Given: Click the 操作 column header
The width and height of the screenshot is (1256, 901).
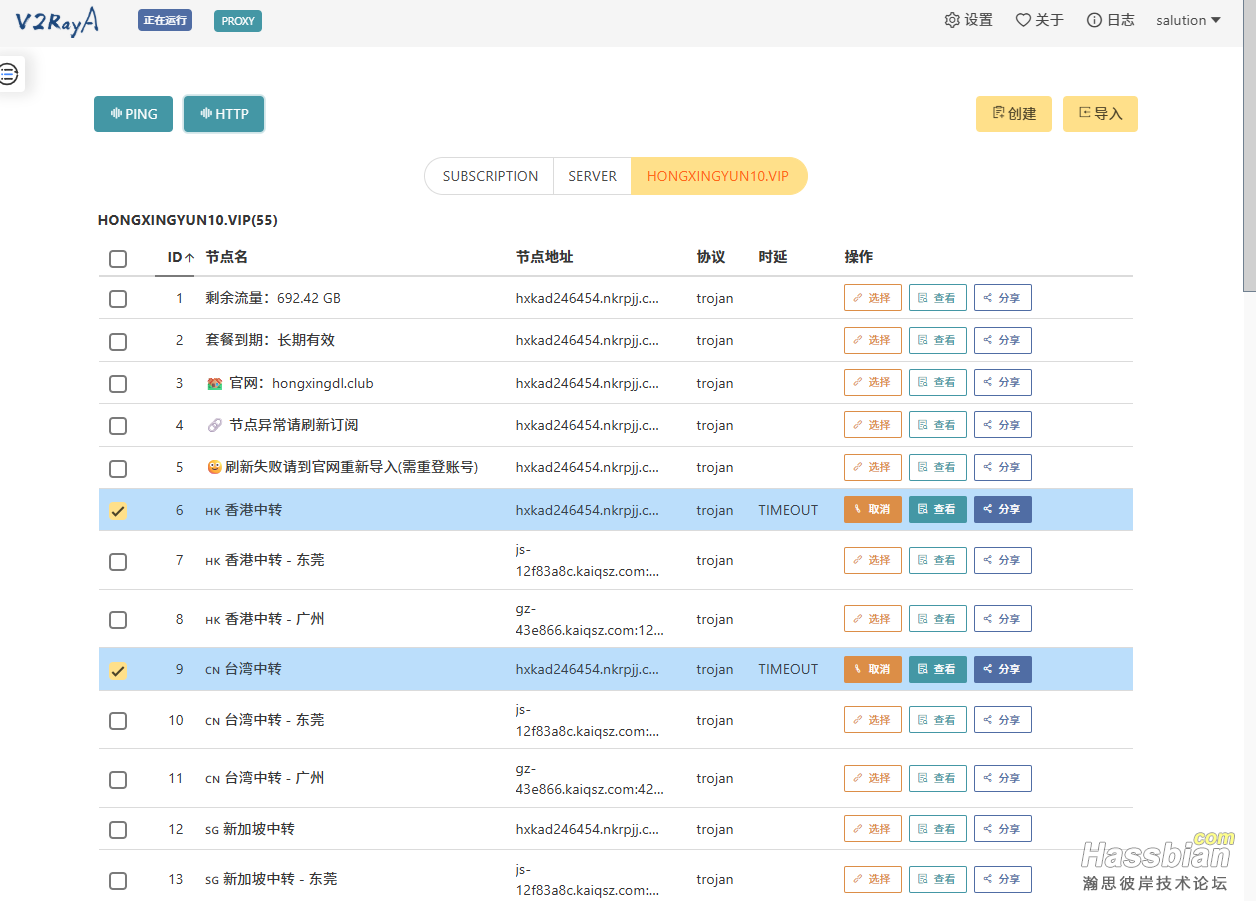Looking at the screenshot, I should click(859, 257).
